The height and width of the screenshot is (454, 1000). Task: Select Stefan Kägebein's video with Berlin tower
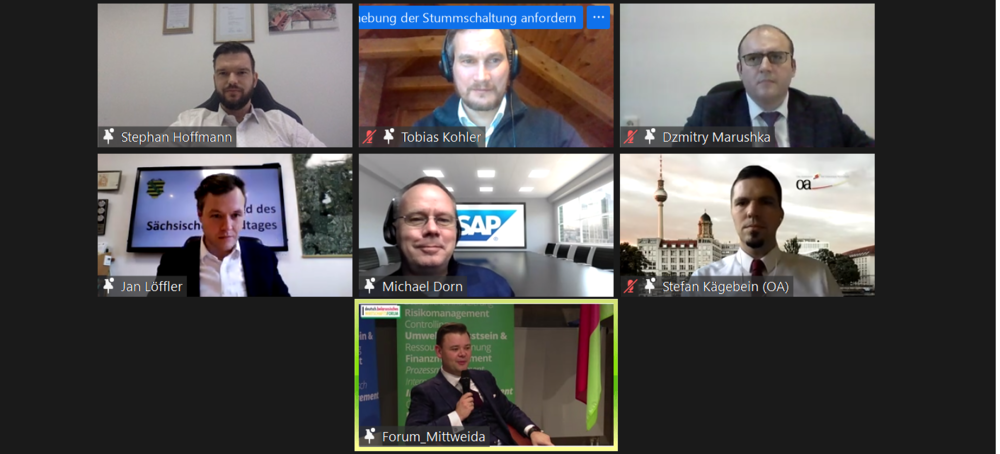coord(747,225)
